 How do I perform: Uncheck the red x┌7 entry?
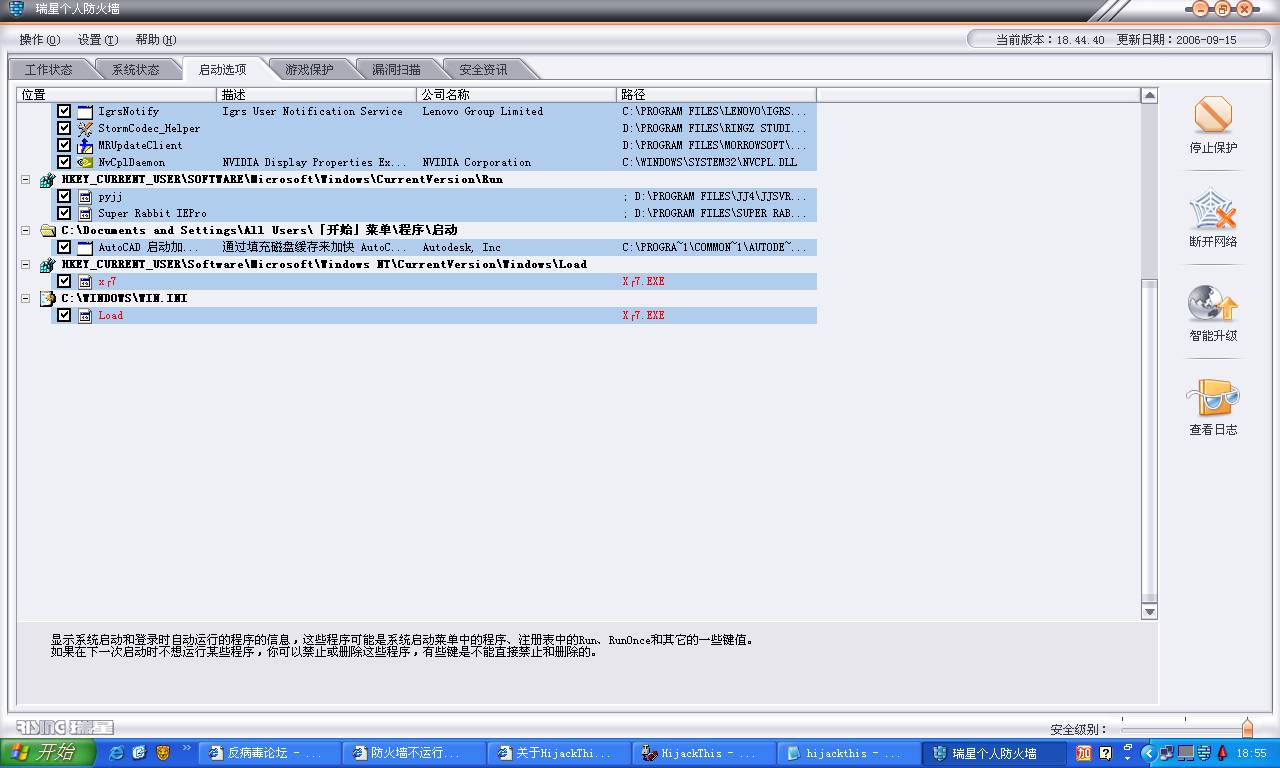(64, 282)
